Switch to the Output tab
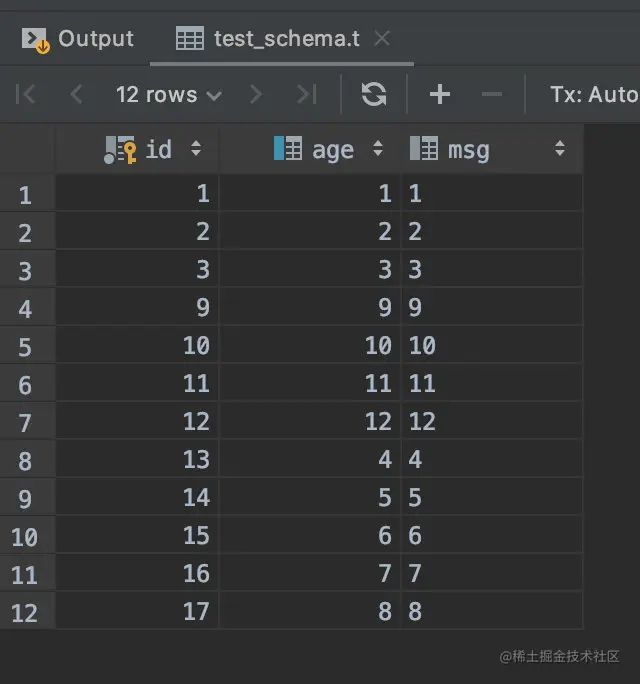Screen dimensions: 640x684 coord(78,39)
